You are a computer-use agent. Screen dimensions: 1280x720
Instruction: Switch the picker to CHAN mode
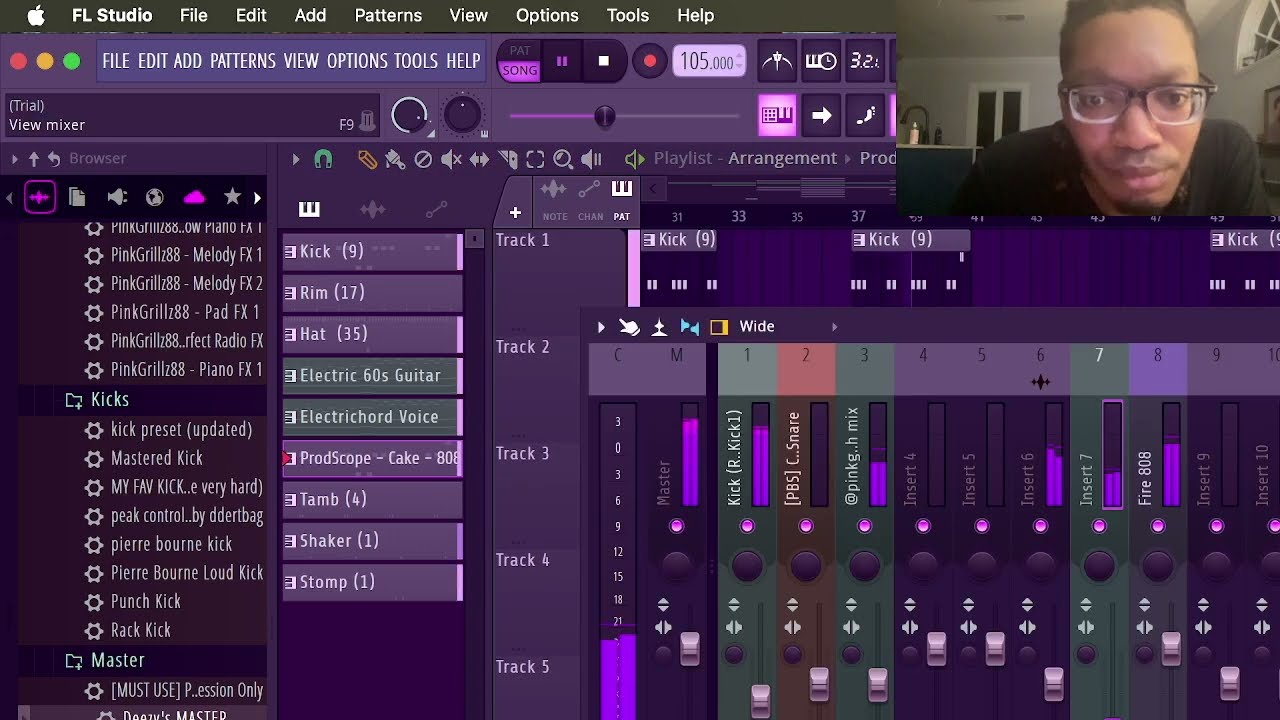[590, 200]
